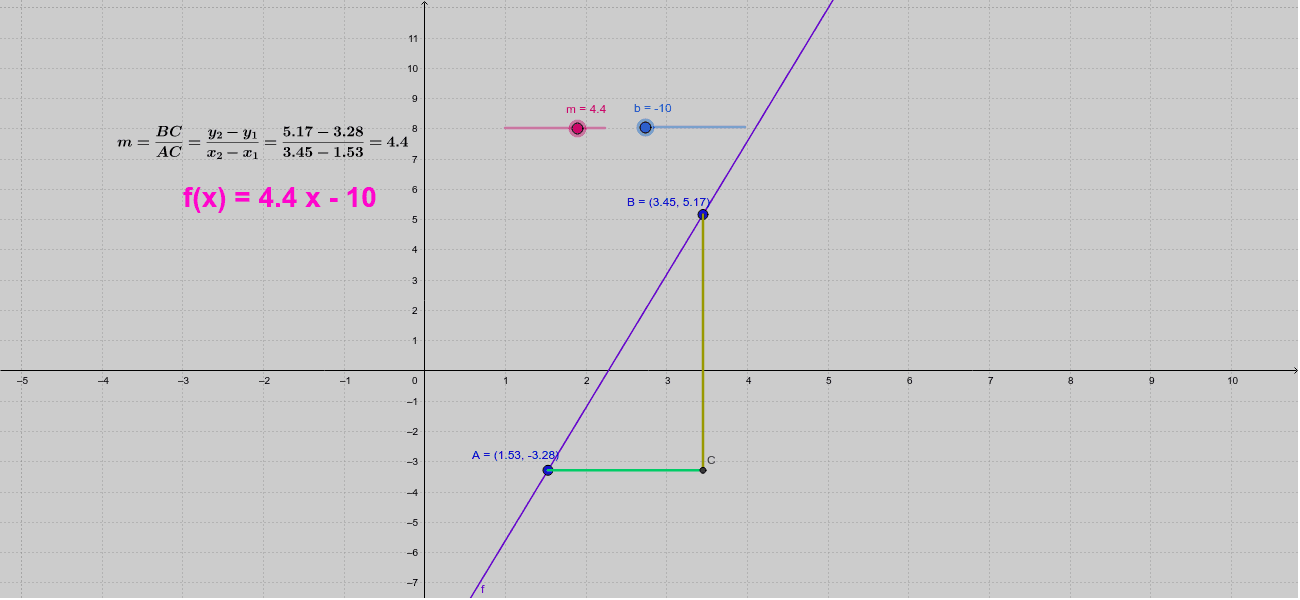This screenshot has width=1300, height=600.
Task: Click the slope formula m = BC/AC text
Action: [x=263, y=142]
